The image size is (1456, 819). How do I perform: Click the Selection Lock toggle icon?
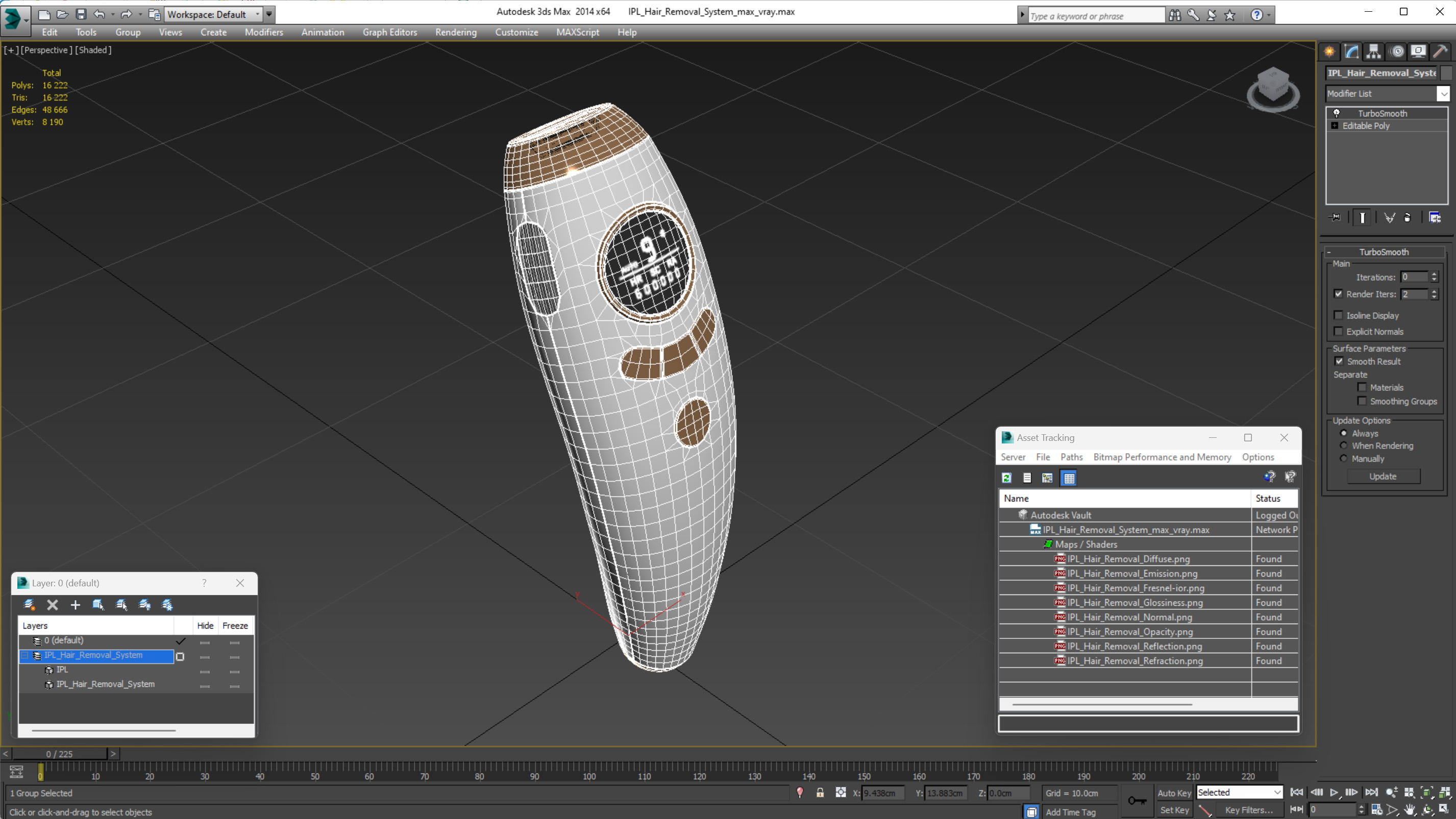click(820, 792)
